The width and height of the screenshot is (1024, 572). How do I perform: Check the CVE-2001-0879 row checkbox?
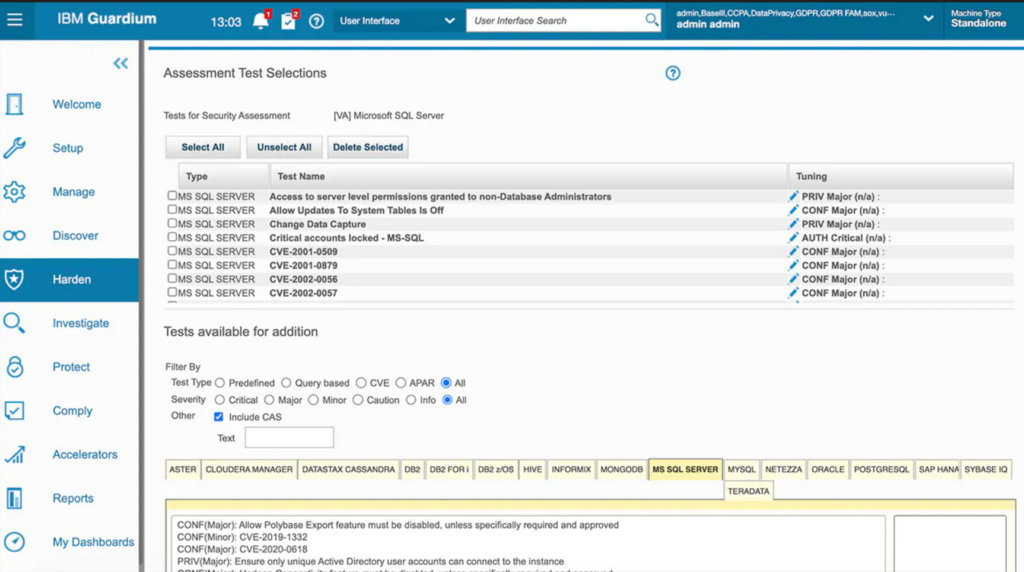click(x=172, y=264)
